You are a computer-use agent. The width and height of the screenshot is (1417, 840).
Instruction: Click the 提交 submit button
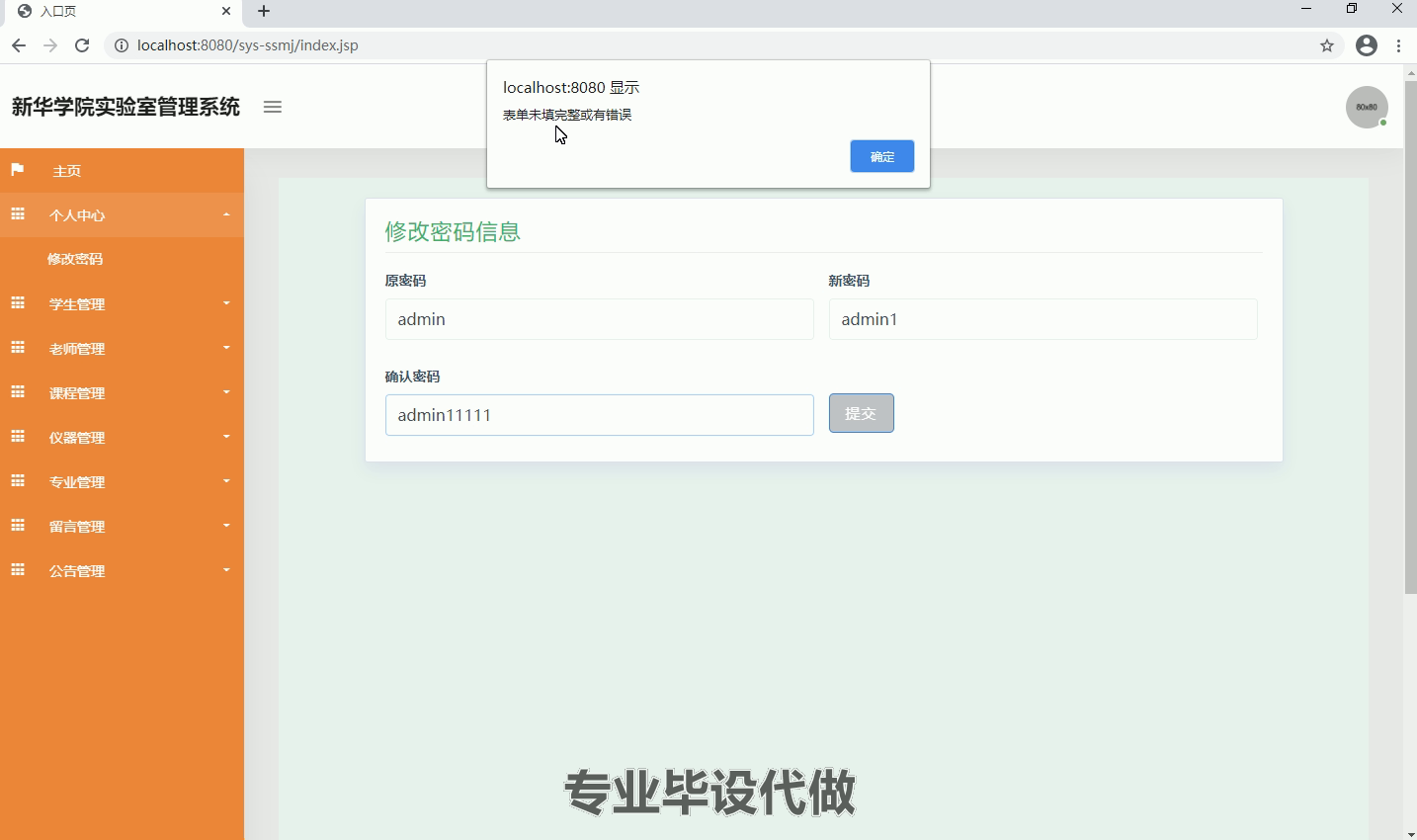(862, 413)
